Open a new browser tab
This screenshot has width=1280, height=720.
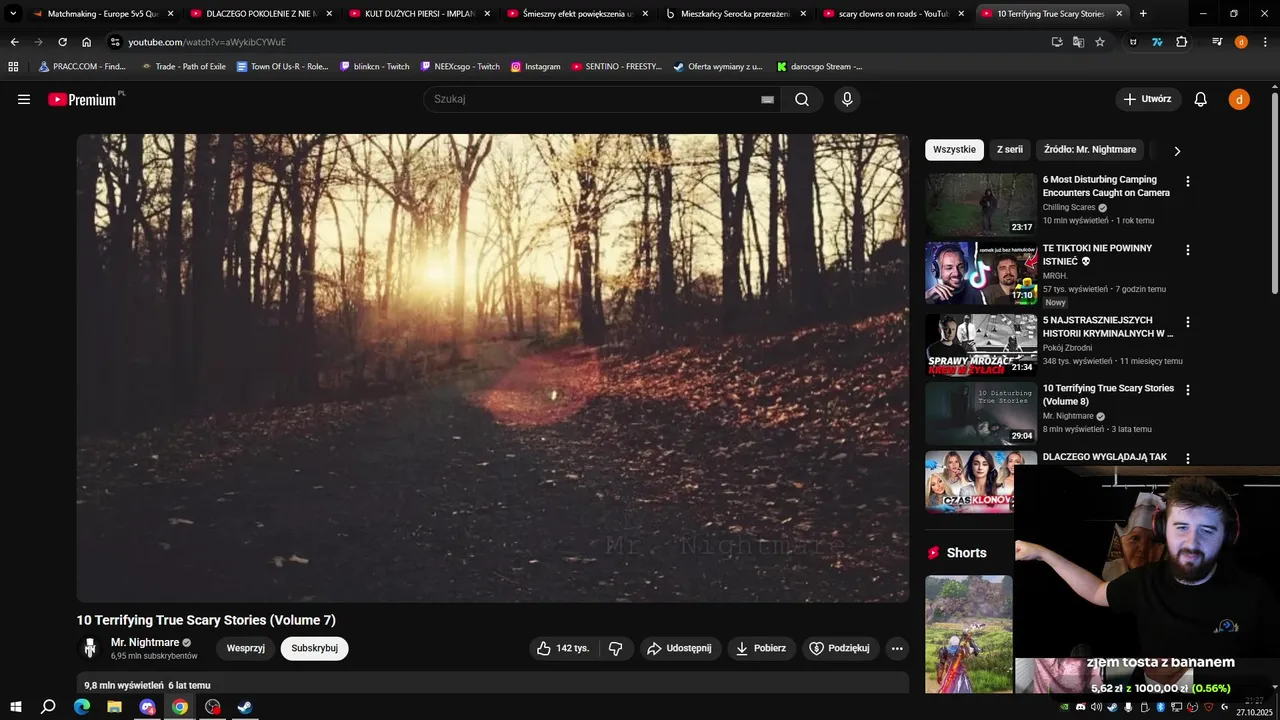pyautogui.click(x=1143, y=14)
